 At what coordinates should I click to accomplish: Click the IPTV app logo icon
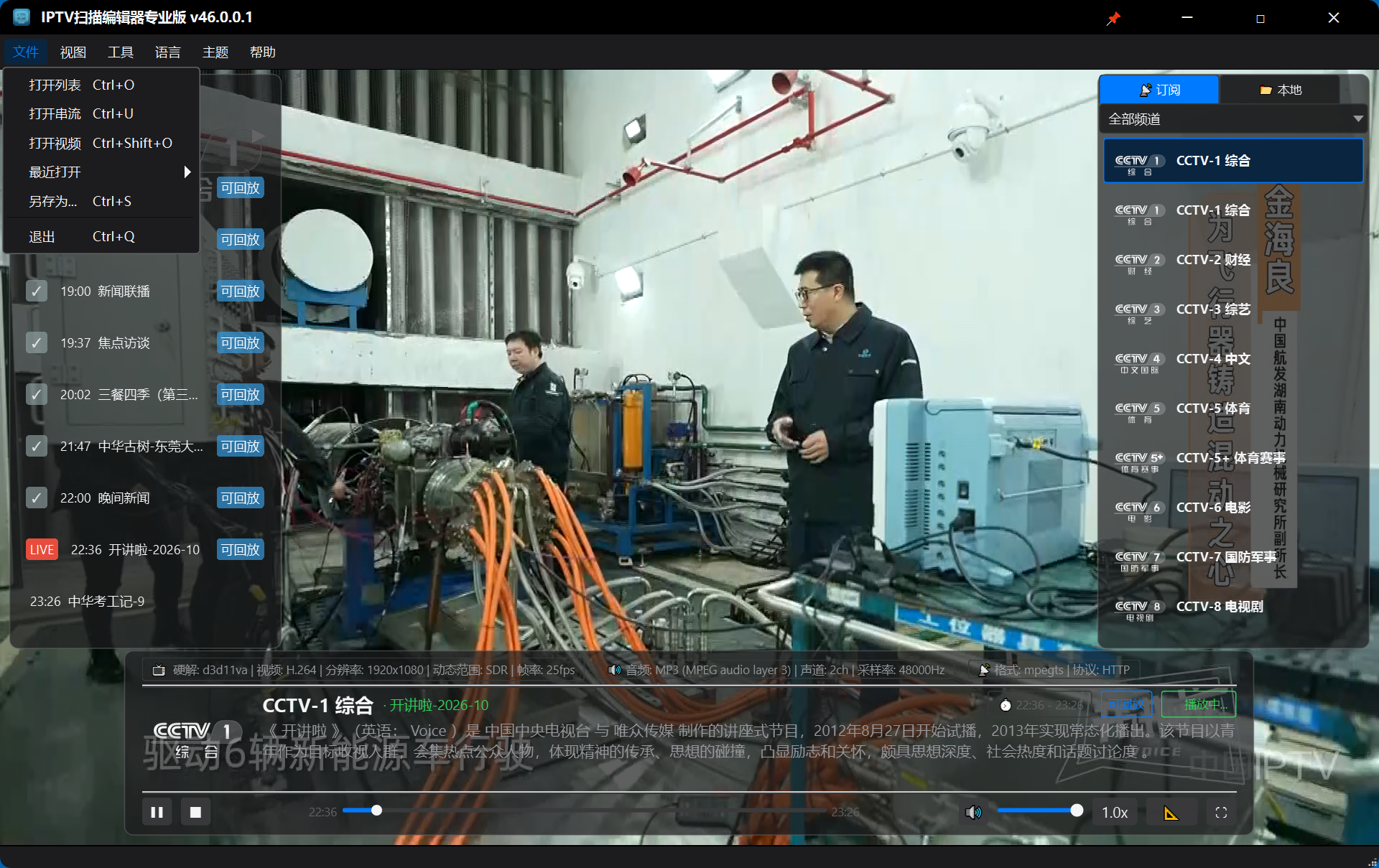pyautogui.click(x=22, y=17)
